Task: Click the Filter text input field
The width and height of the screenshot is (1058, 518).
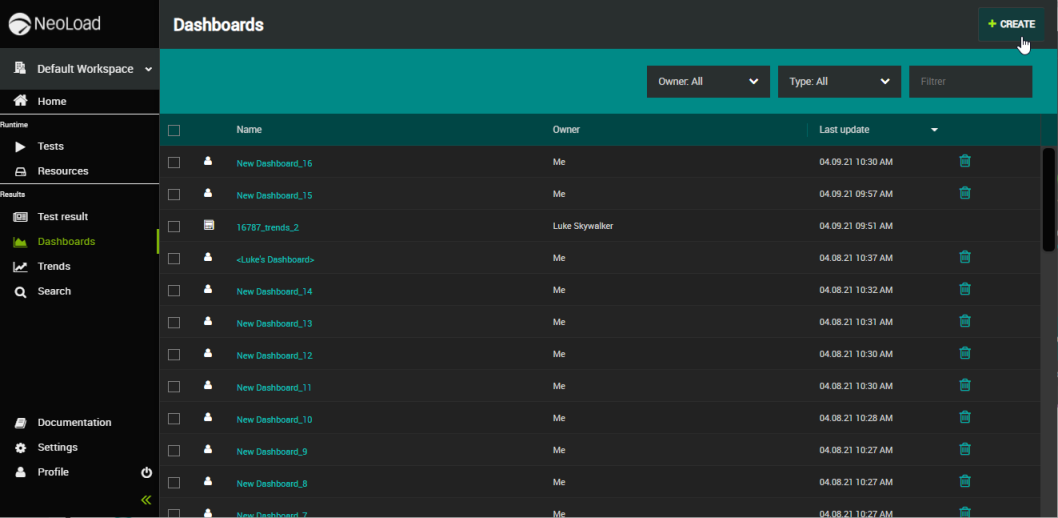Action: tap(969, 82)
